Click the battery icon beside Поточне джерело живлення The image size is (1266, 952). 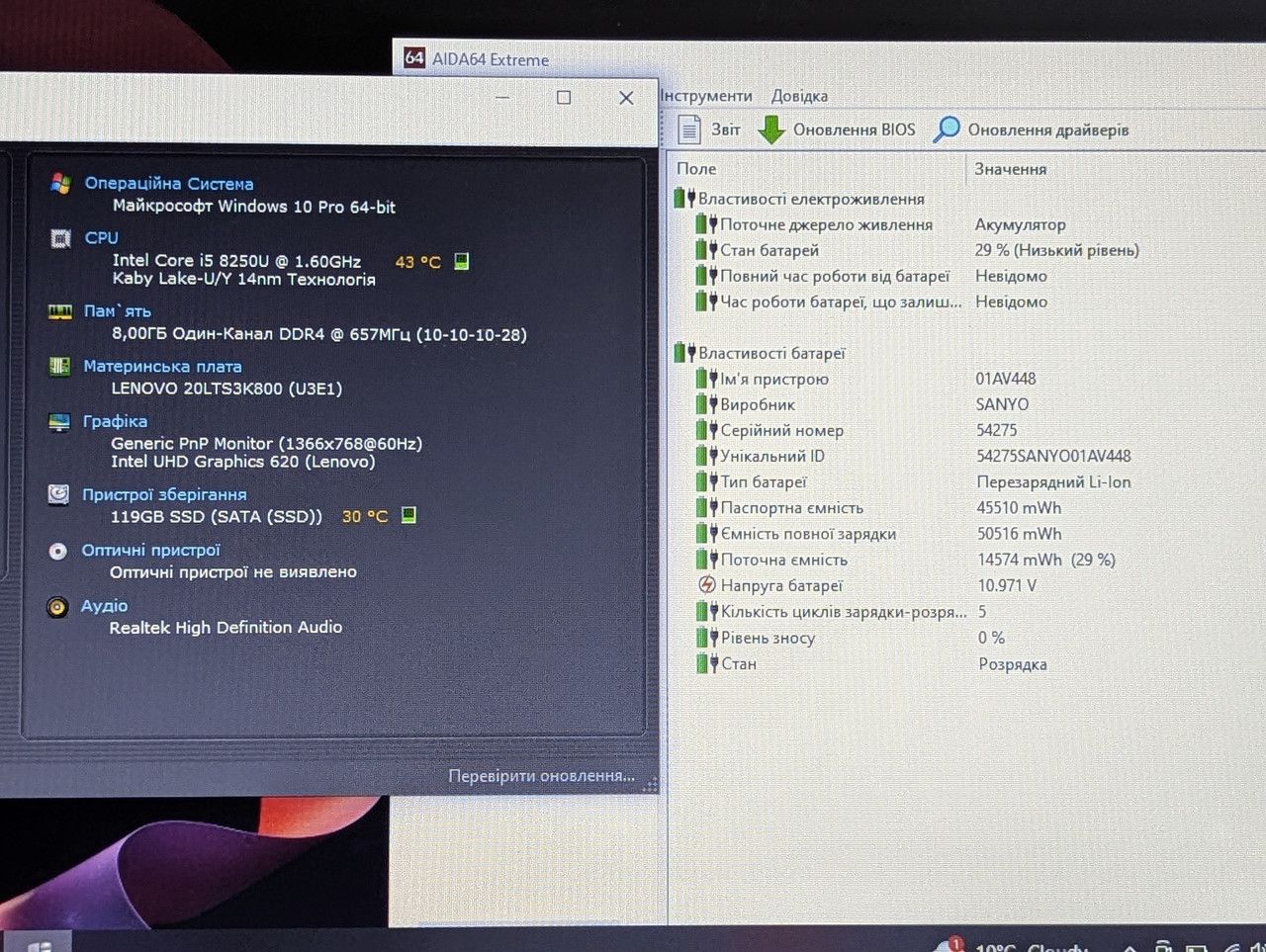click(706, 224)
